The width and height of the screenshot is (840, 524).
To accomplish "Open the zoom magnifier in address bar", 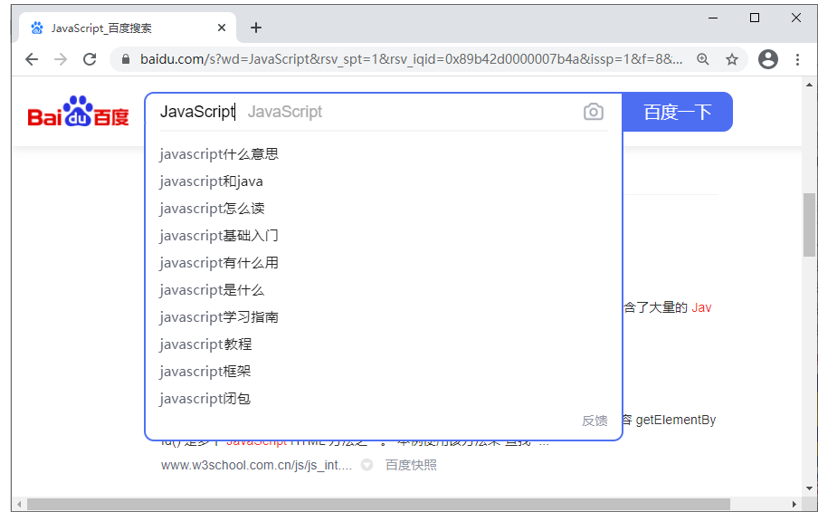I will tap(703, 59).
